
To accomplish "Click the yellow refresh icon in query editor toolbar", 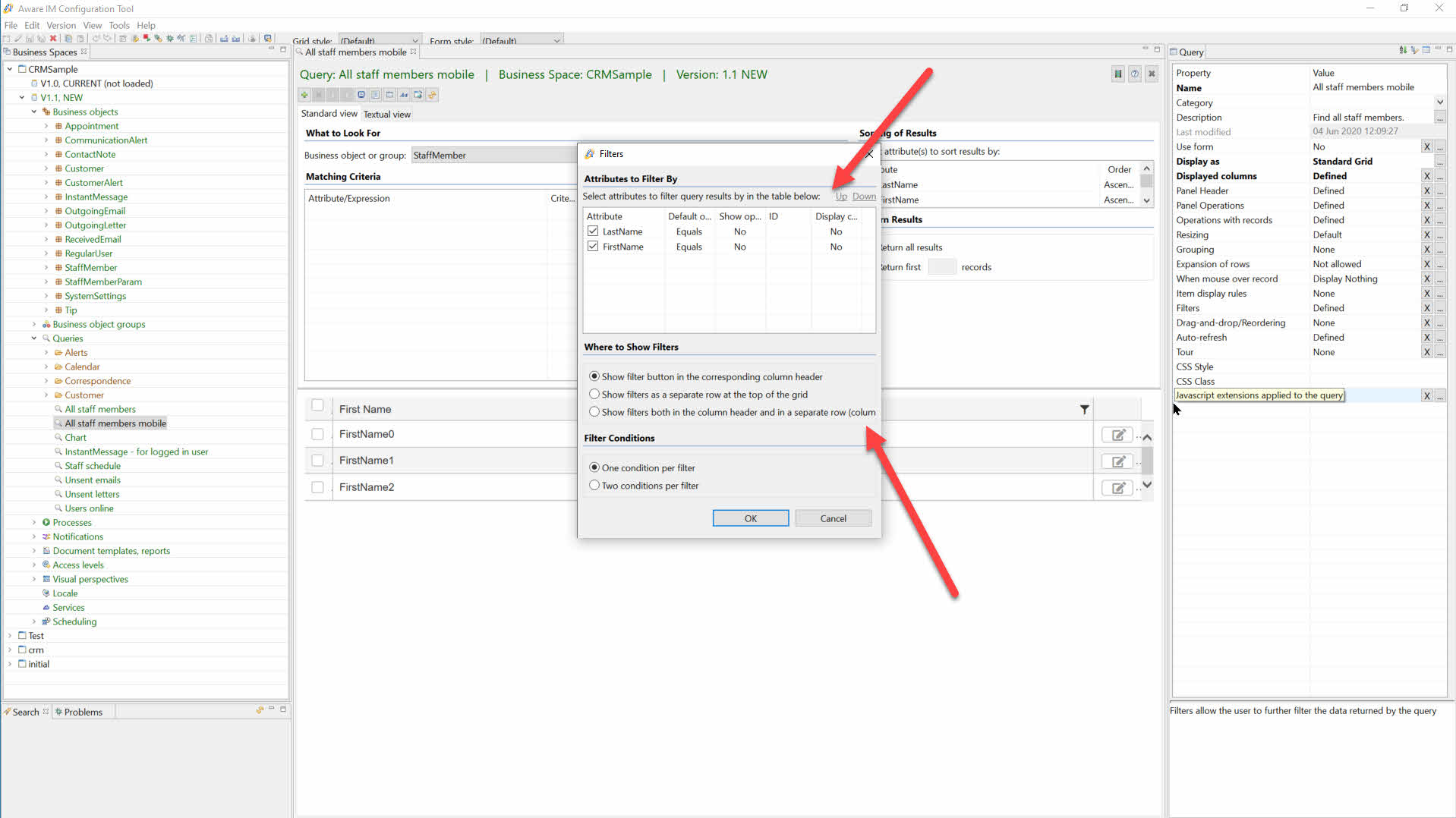I will 432,95.
